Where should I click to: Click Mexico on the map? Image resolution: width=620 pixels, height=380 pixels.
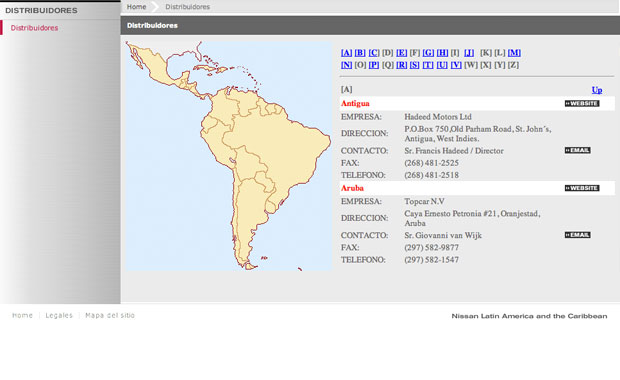coord(154,67)
